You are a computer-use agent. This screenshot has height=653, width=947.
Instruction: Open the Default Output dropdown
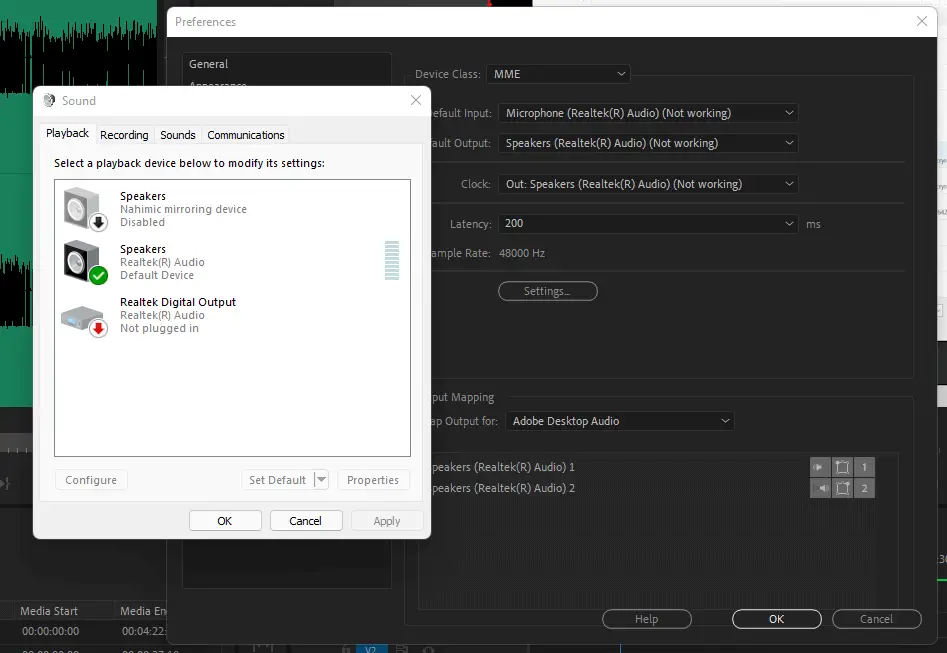[x=648, y=143]
